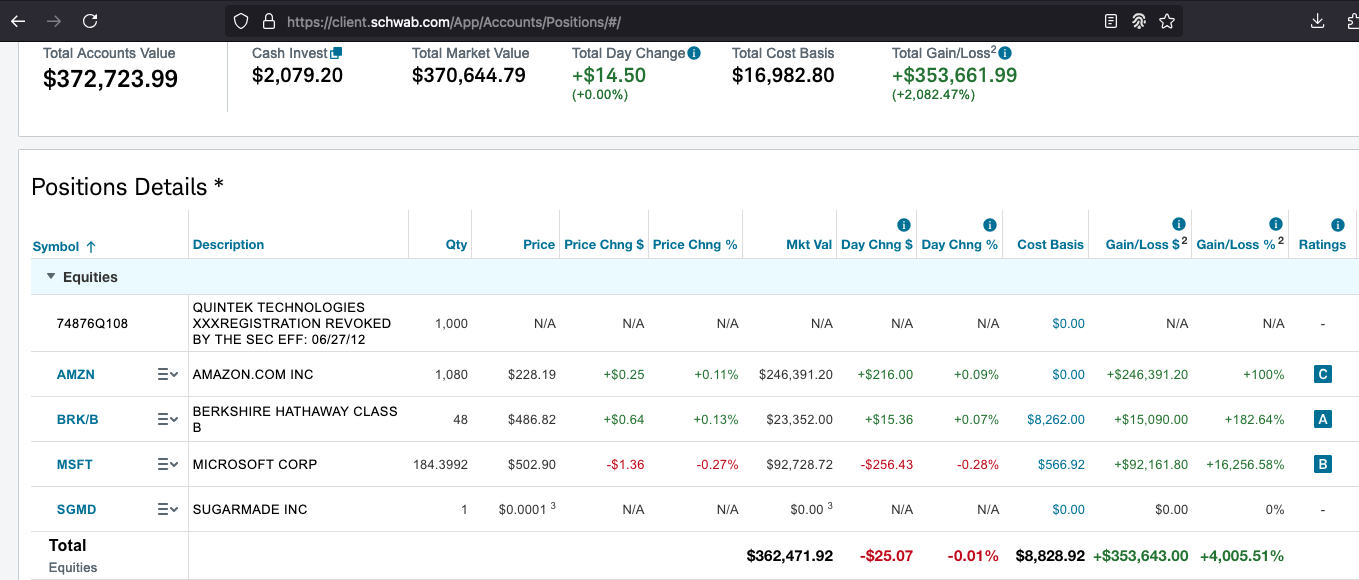Reload the page in the browser

click(90, 21)
